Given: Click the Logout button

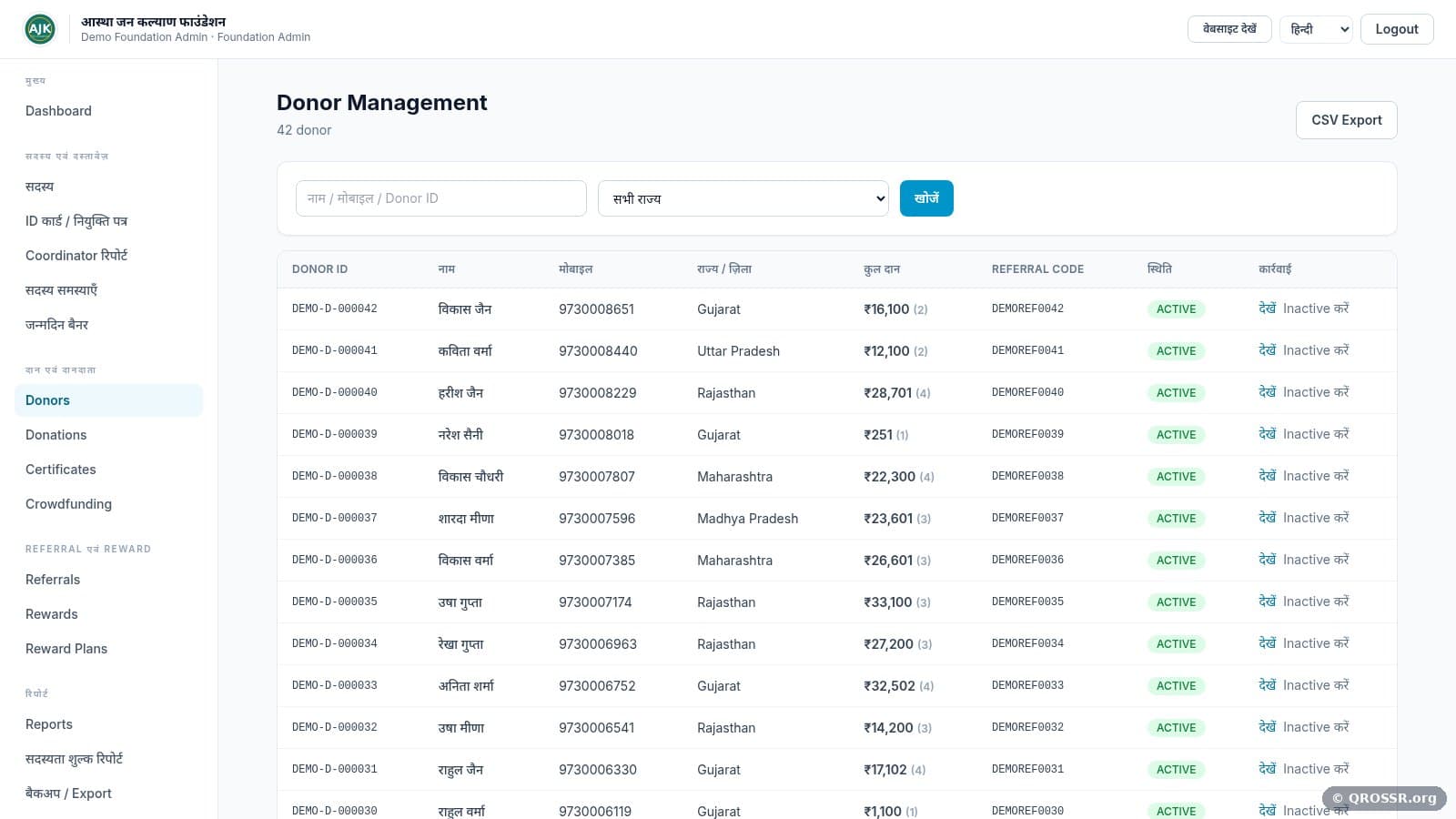Looking at the screenshot, I should click(x=1397, y=29).
